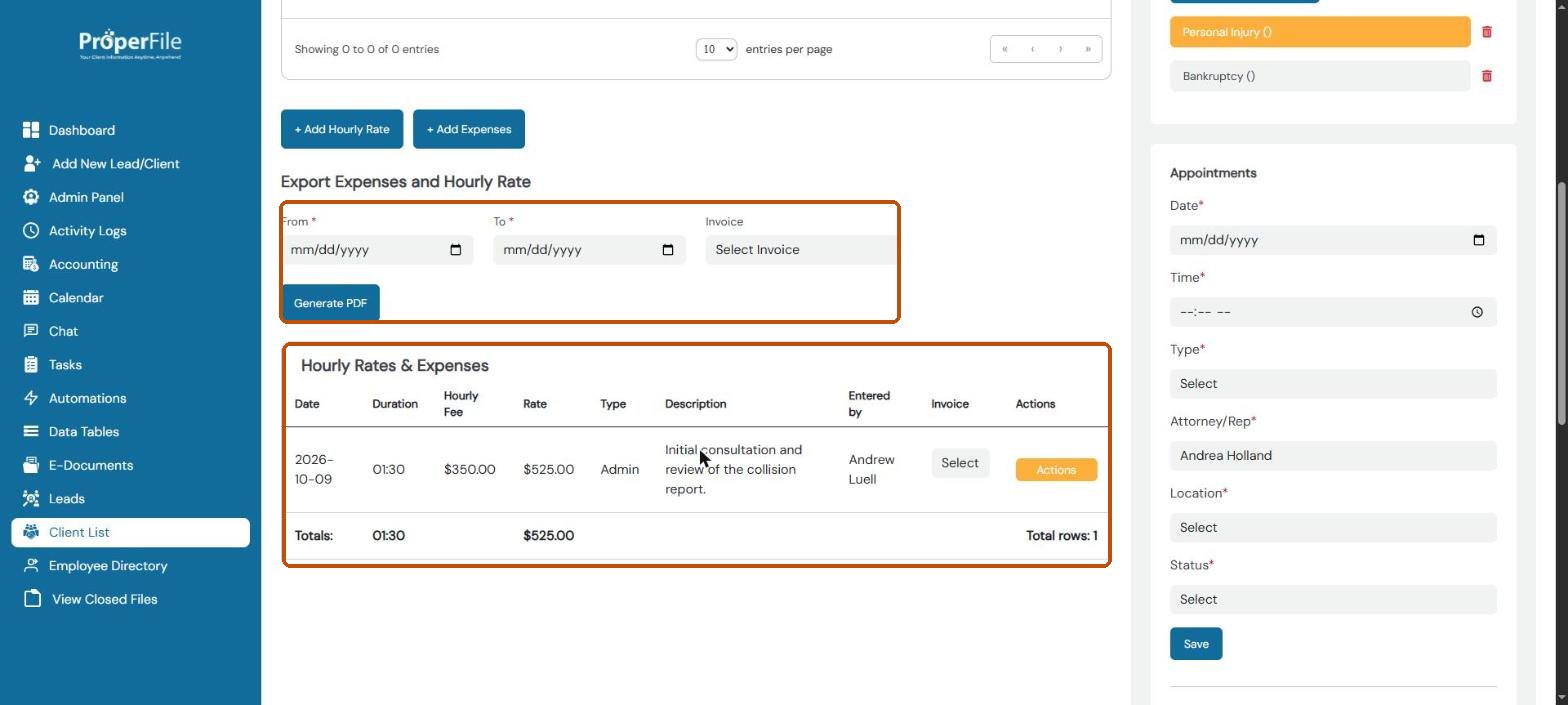The height and width of the screenshot is (705, 1568).
Task: Click the E-Documents icon in the sidebar
Action: click(31, 465)
